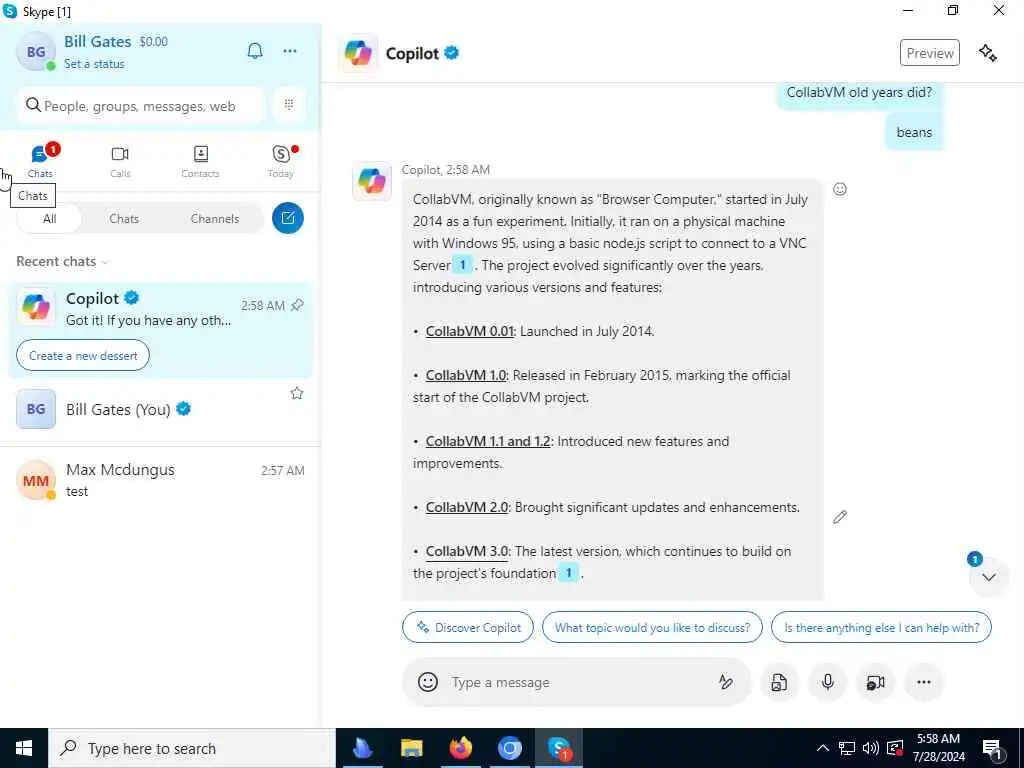Show hidden system tray icons
The height and width of the screenshot is (768, 1024).
click(x=823, y=748)
